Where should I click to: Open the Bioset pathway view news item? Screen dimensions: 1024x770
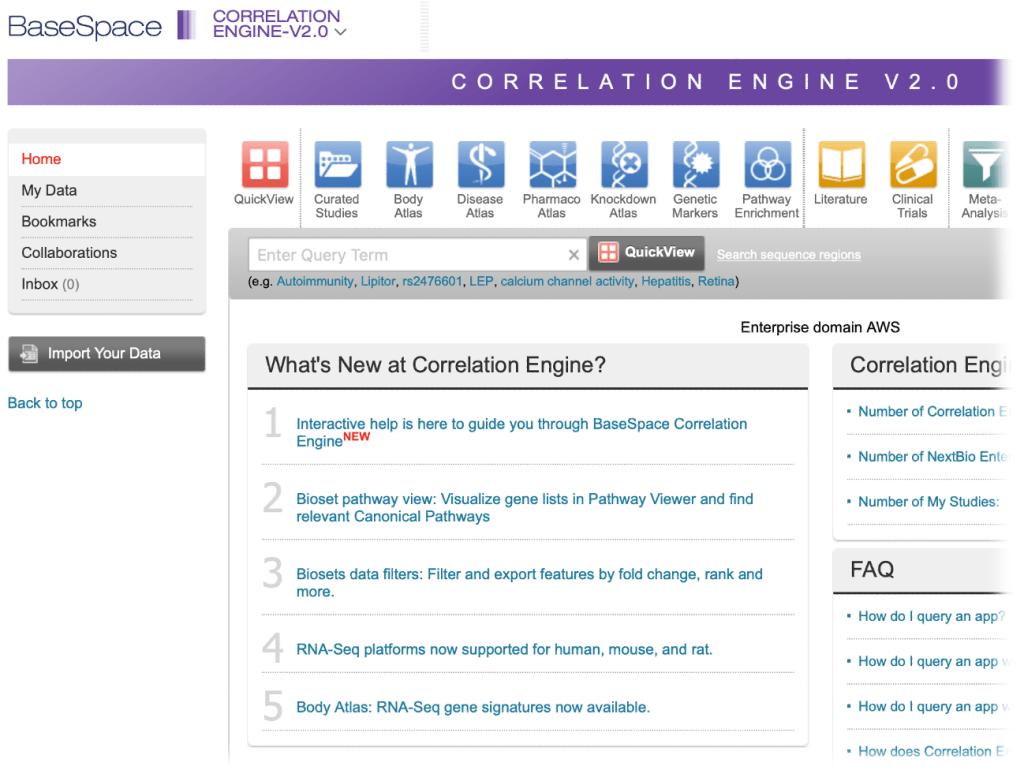[524, 507]
